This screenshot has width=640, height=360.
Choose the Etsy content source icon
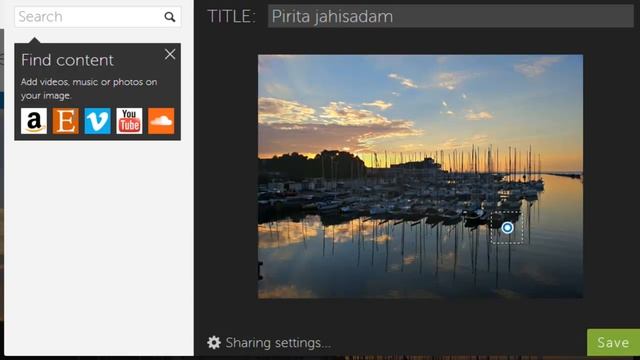[66, 121]
